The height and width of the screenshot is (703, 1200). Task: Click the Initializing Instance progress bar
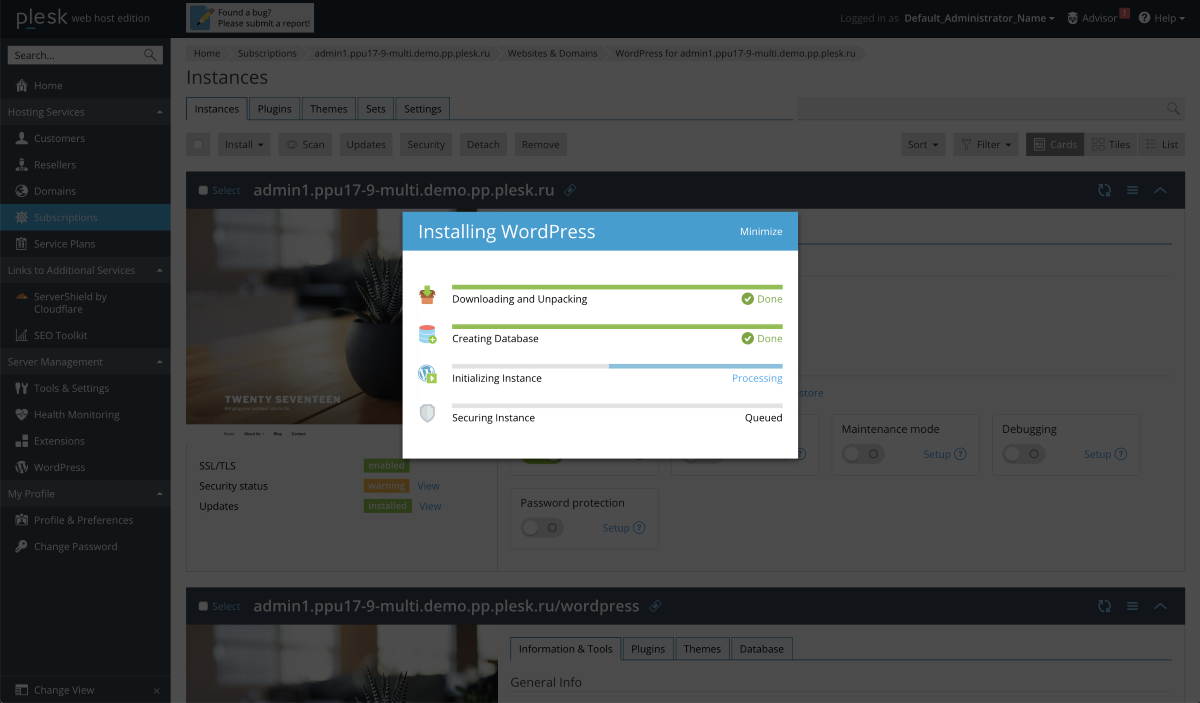coord(617,366)
